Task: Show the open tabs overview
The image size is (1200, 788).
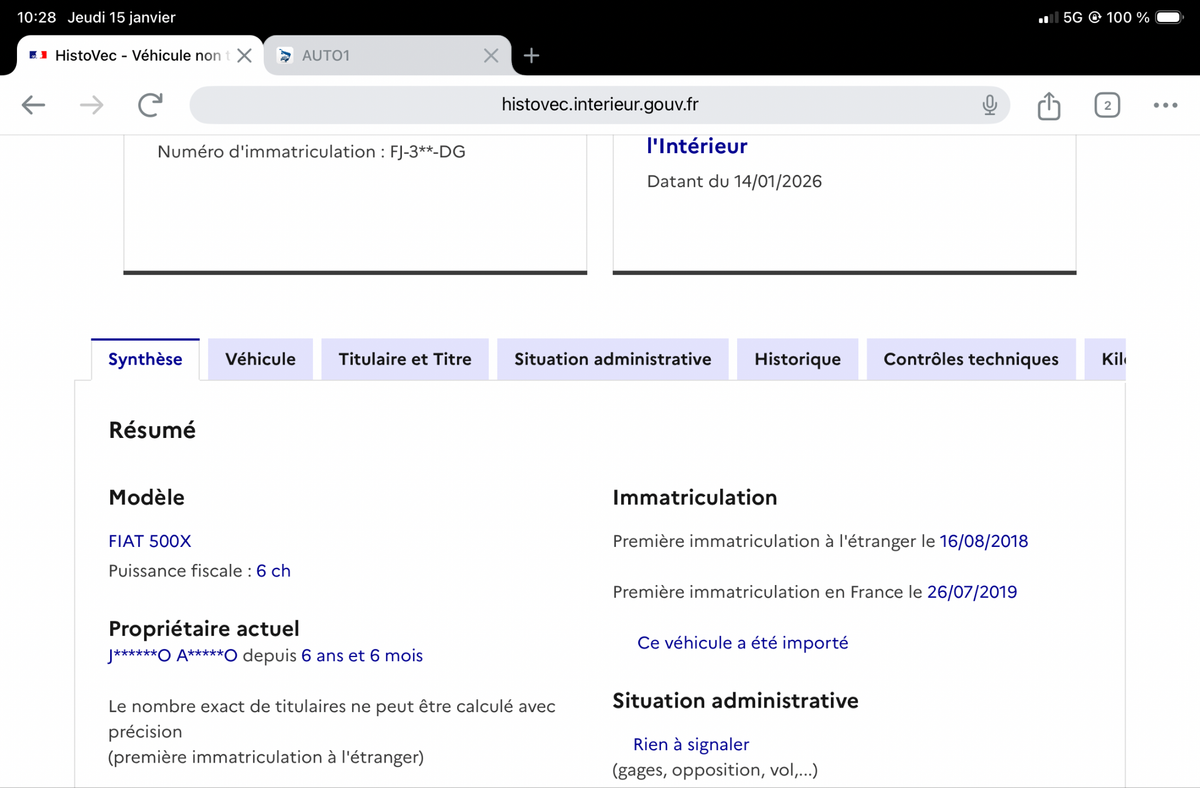Action: (1106, 105)
